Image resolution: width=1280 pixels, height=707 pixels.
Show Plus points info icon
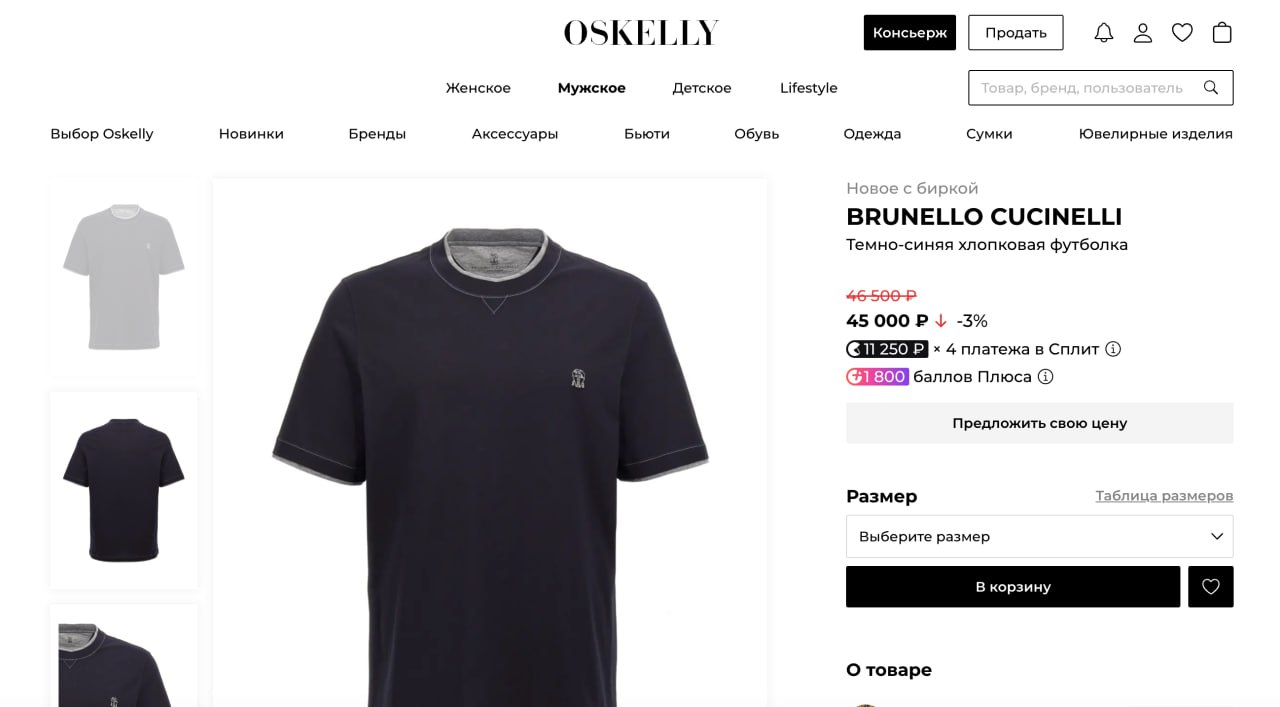pyautogui.click(x=1046, y=377)
